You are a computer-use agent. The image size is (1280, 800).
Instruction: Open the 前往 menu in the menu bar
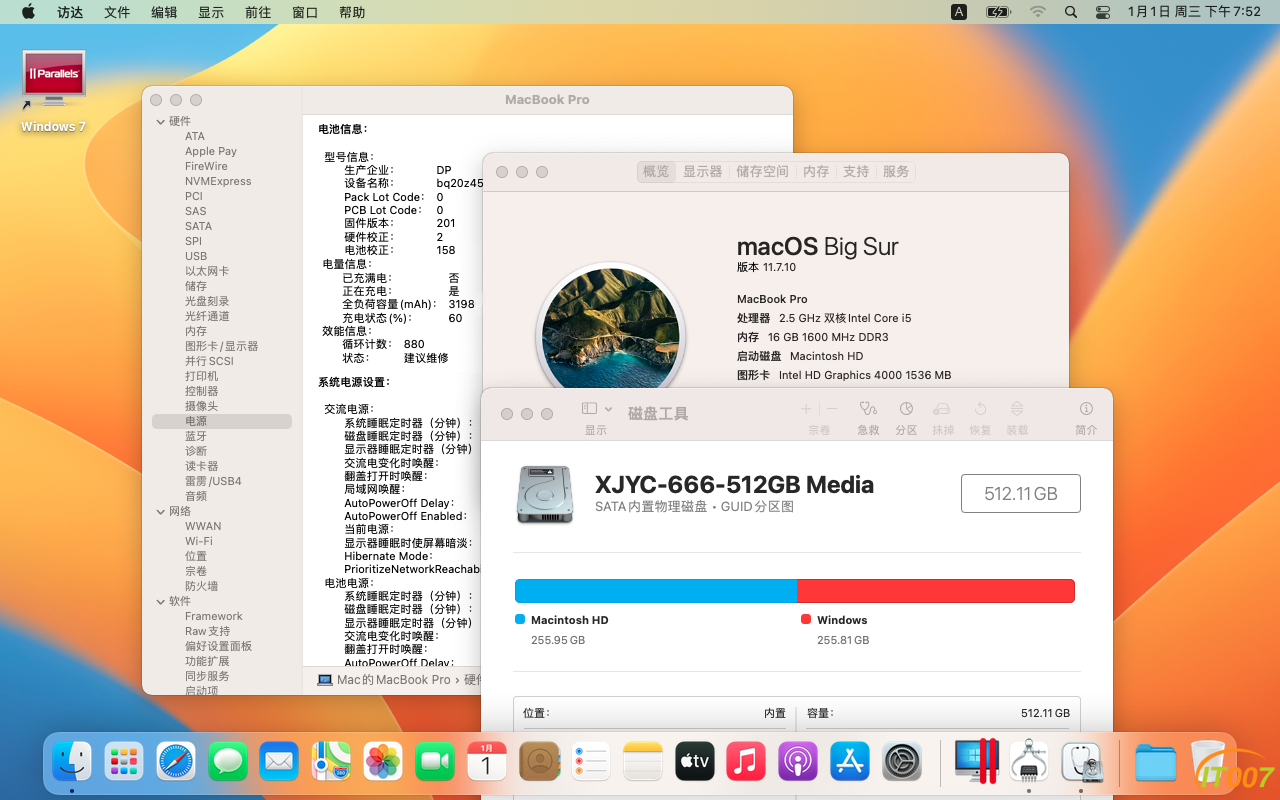point(258,12)
